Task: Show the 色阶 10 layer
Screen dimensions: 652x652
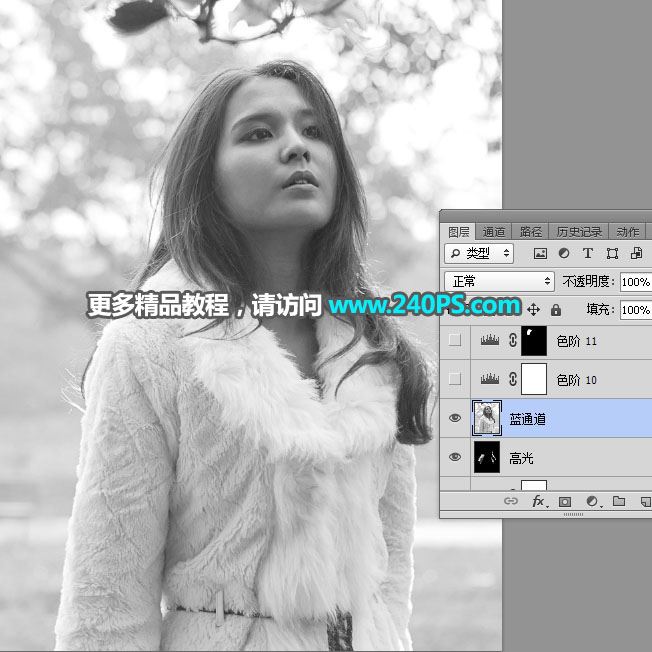Action: click(455, 380)
